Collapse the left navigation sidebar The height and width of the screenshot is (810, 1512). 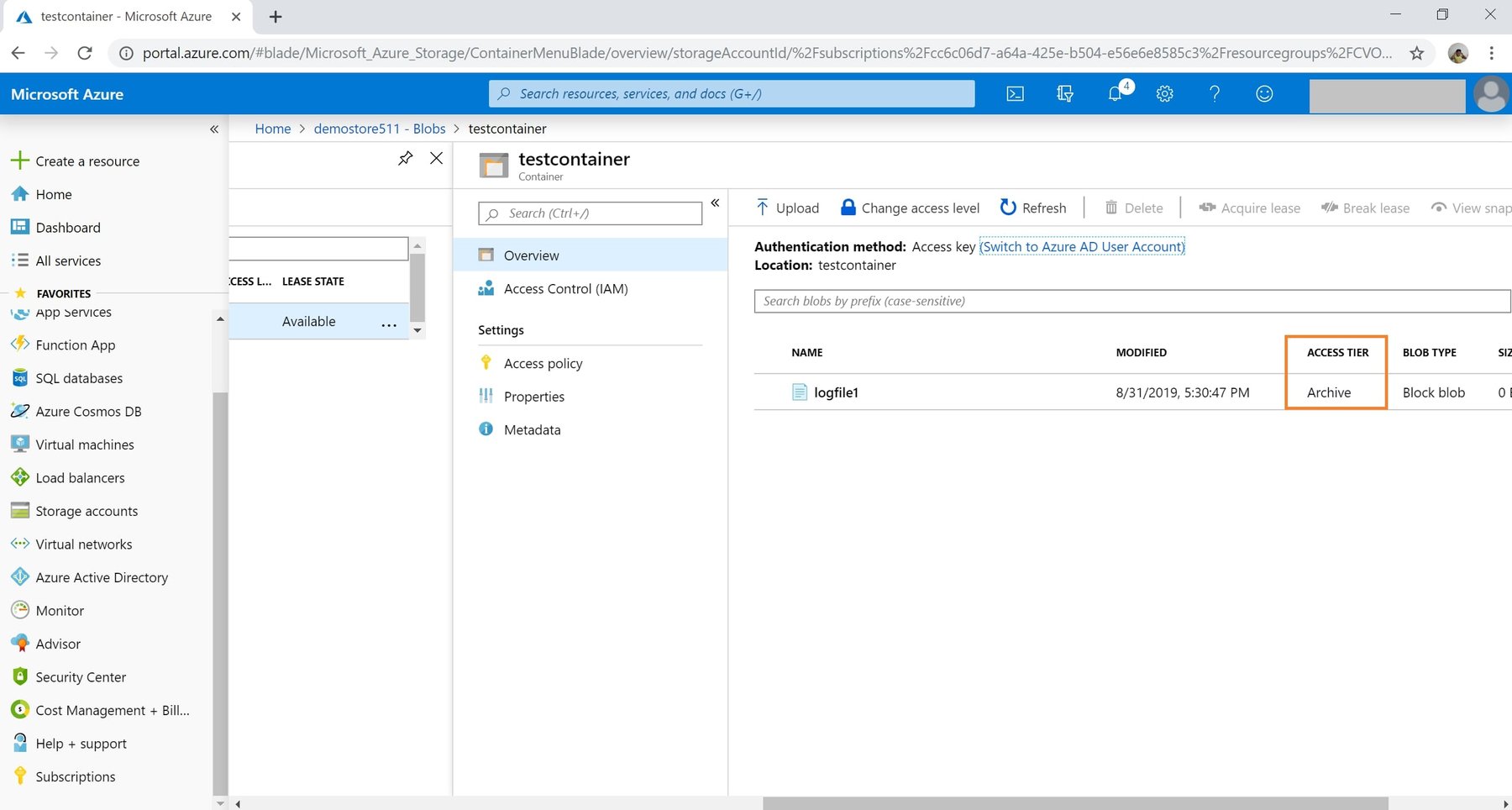tap(213, 129)
